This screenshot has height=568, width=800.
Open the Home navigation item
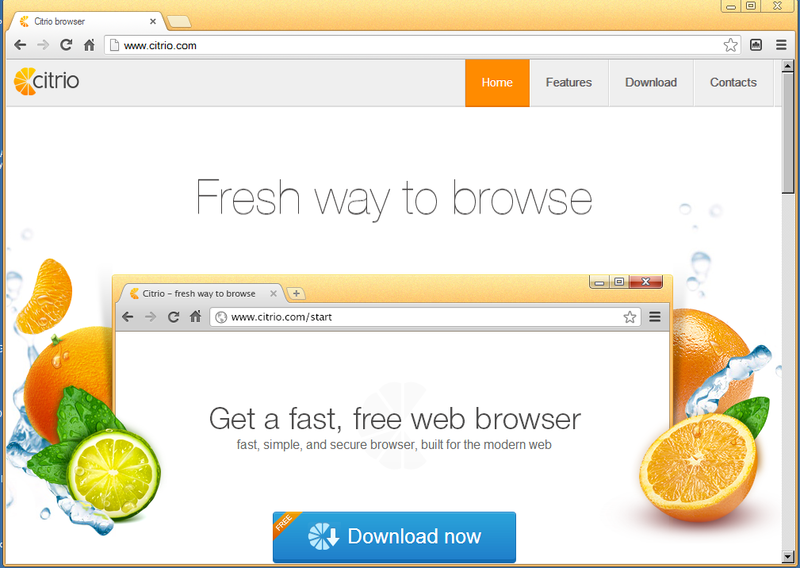point(497,83)
